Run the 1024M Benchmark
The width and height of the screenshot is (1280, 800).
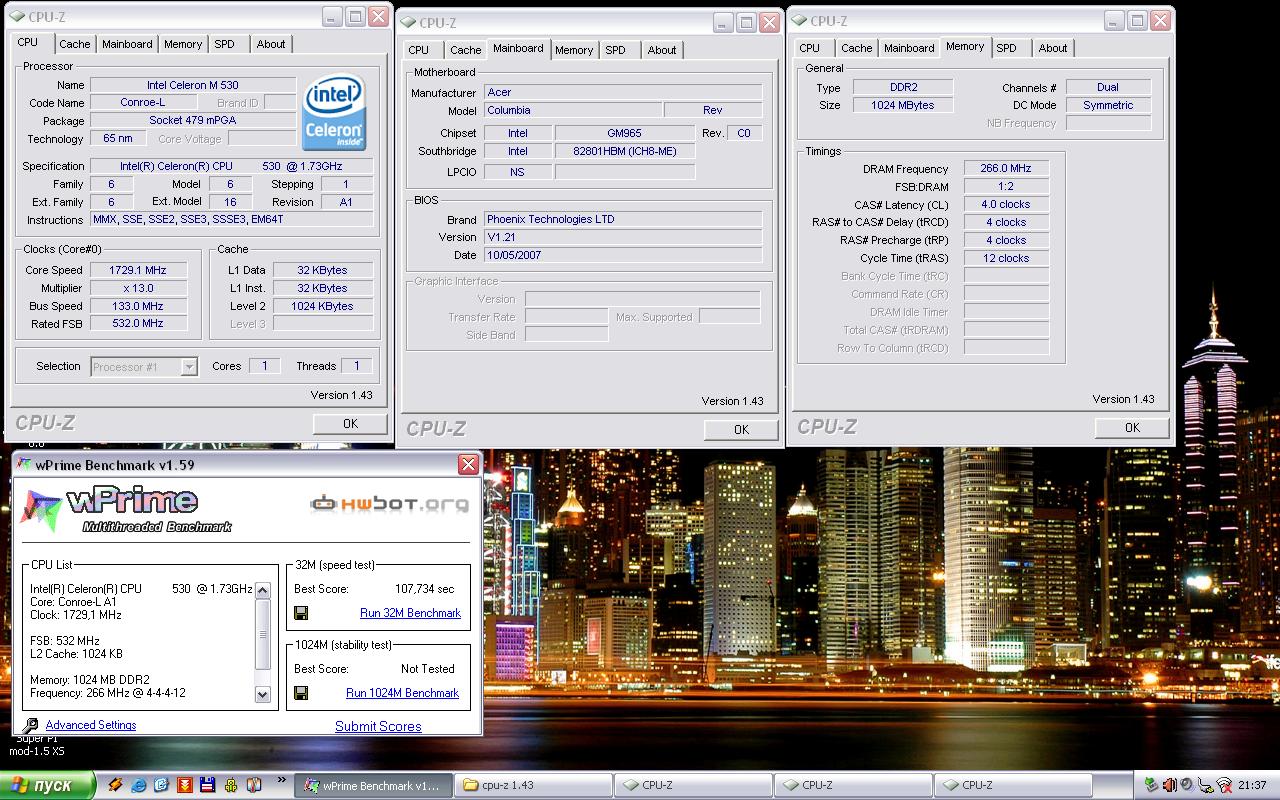(x=402, y=693)
